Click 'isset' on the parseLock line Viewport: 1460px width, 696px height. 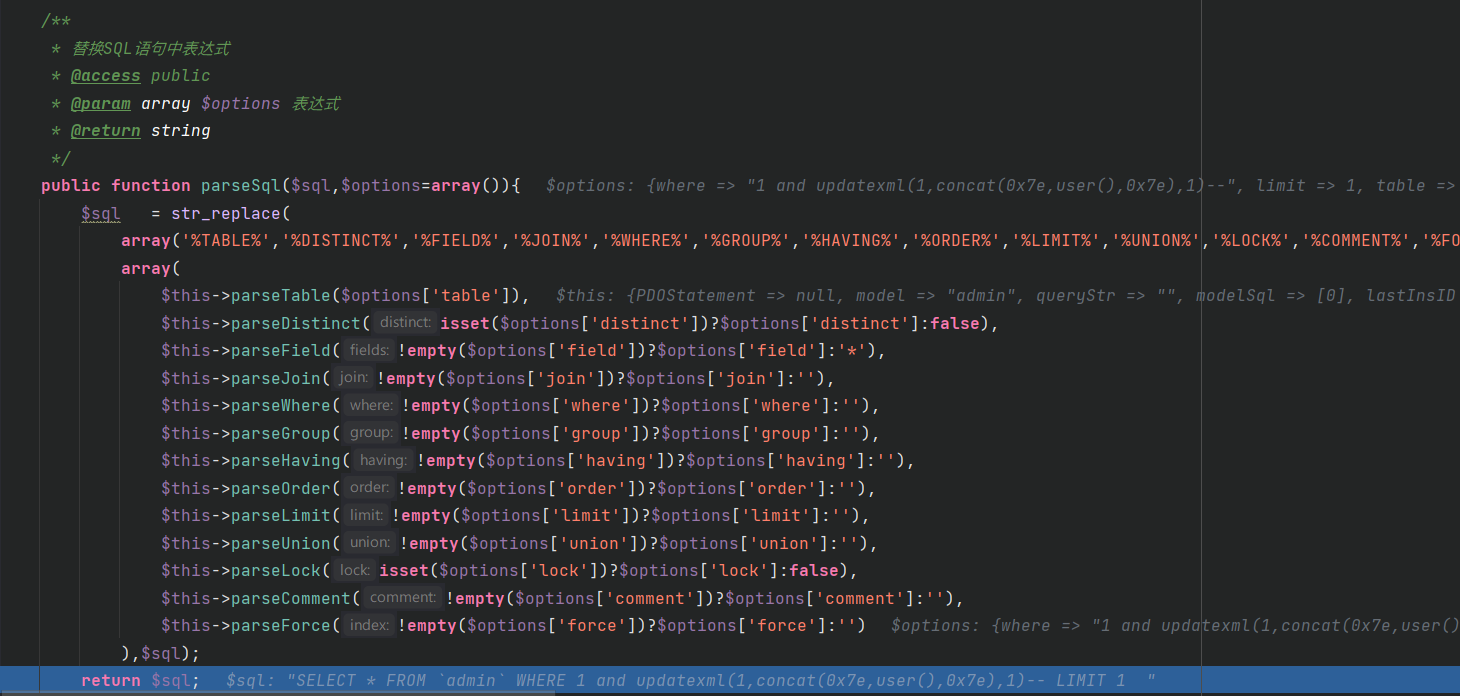coord(404,571)
